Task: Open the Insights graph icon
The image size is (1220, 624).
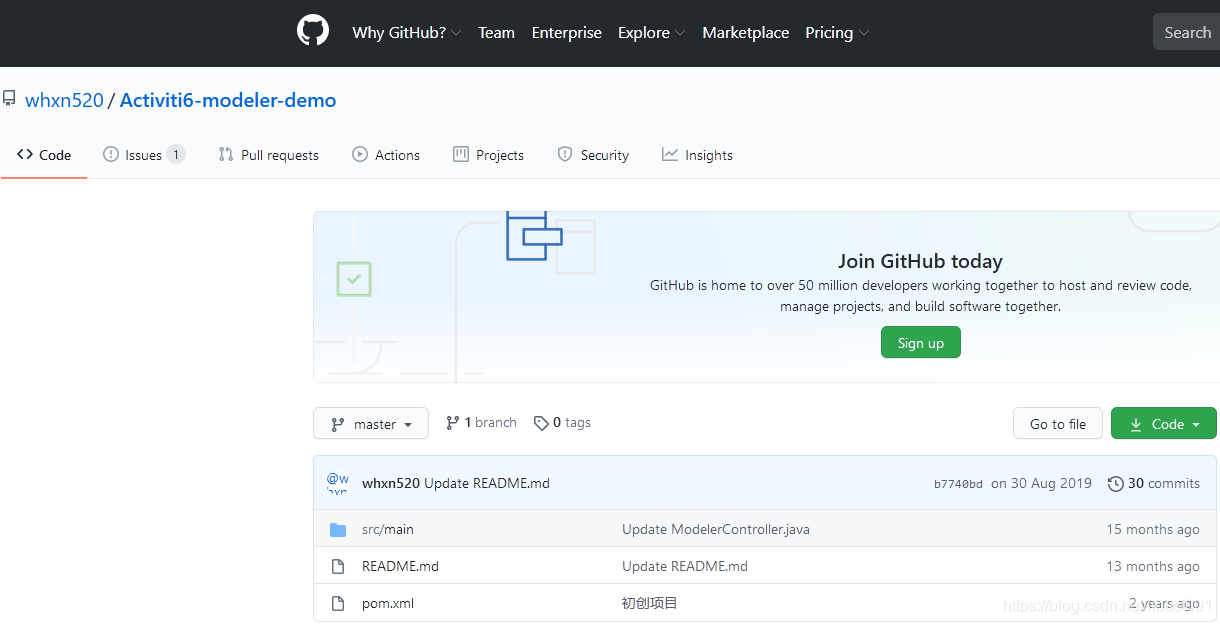Action: [x=669, y=154]
